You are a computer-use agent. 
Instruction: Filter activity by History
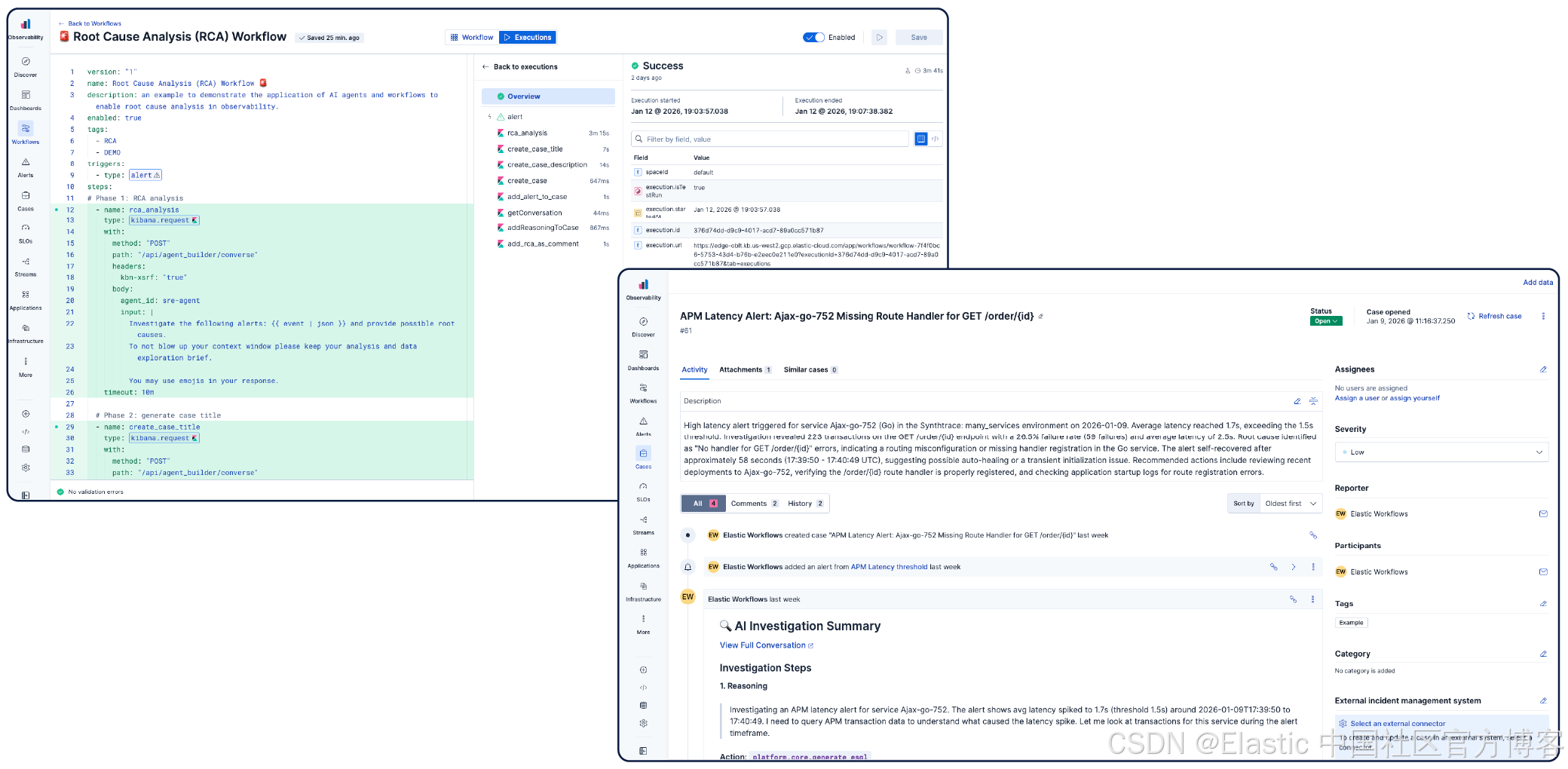(x=805, y=504)
